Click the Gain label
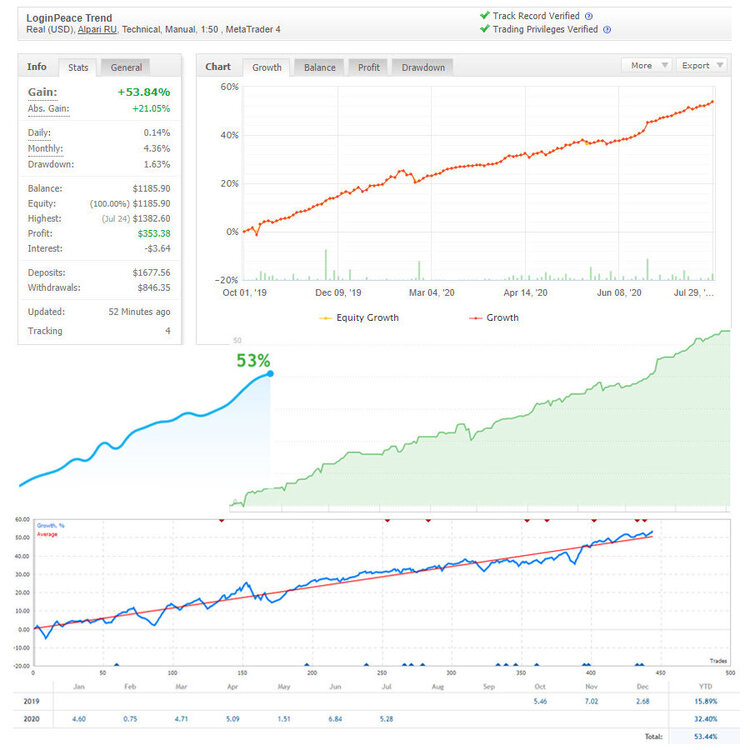This screenshot has width=750, height=750. [43, 92]
